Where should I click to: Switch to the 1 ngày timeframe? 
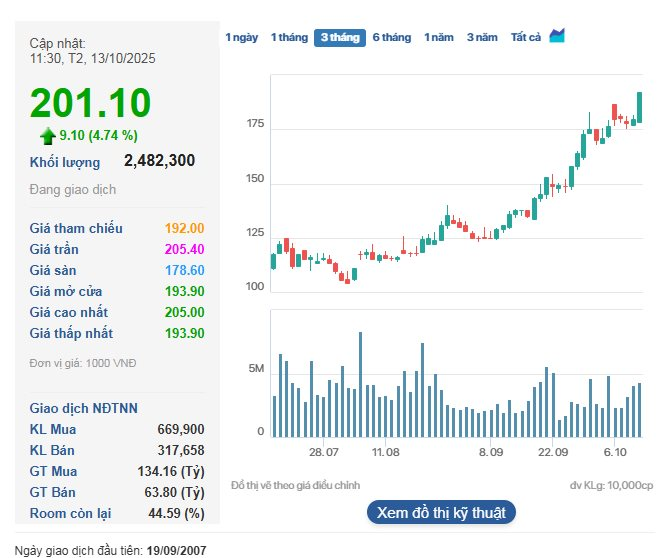(241, 38)
